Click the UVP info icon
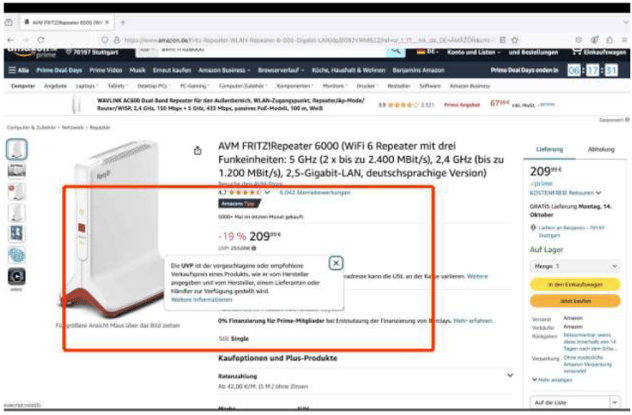632x415 pixels. (x=254, y=248)
